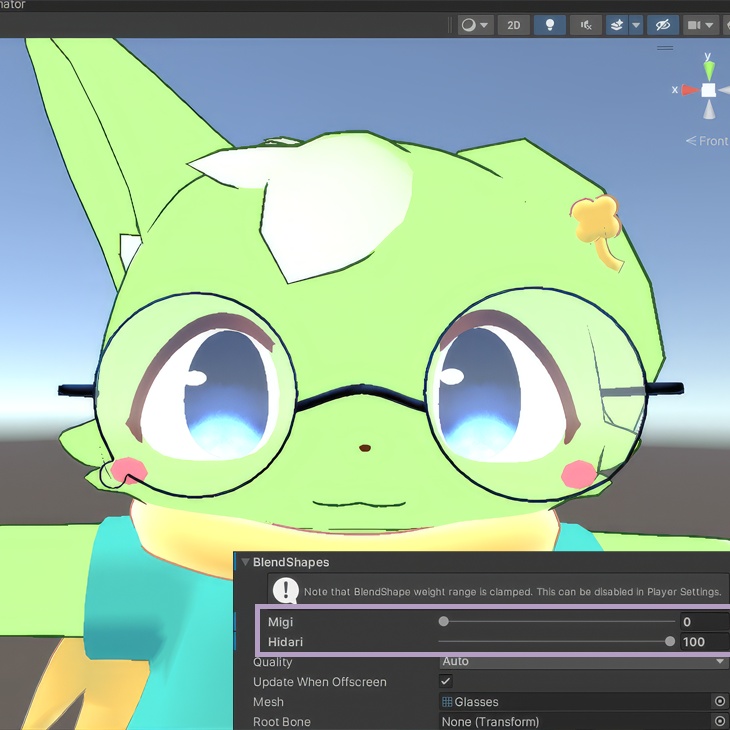Click the Migi value input field
This screenshot has width=730, height=730.
(704, 622)
